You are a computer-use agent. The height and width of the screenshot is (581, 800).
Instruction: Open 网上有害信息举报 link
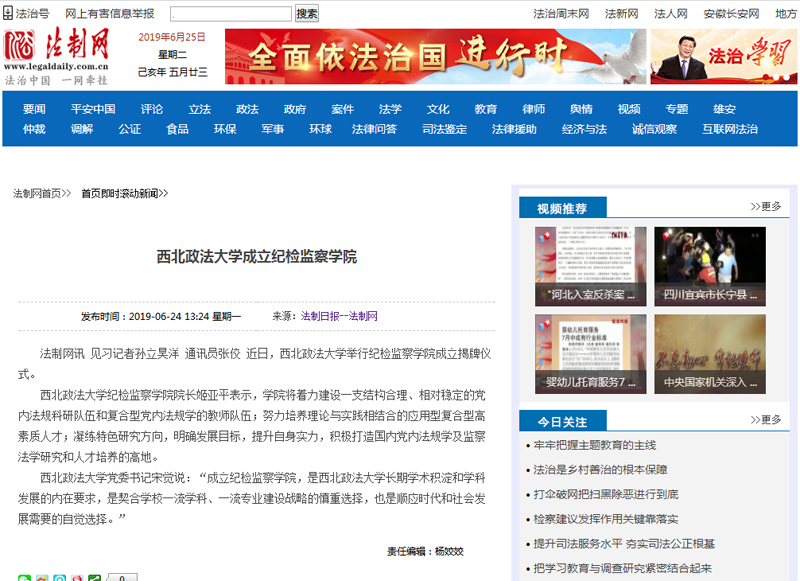tap(110, 14)
